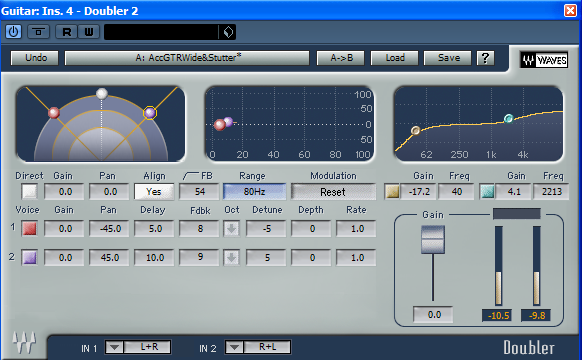Click the Direct Pan value 0.0
The width and height of the screenshot is (582, 360).
coord(109,192)
